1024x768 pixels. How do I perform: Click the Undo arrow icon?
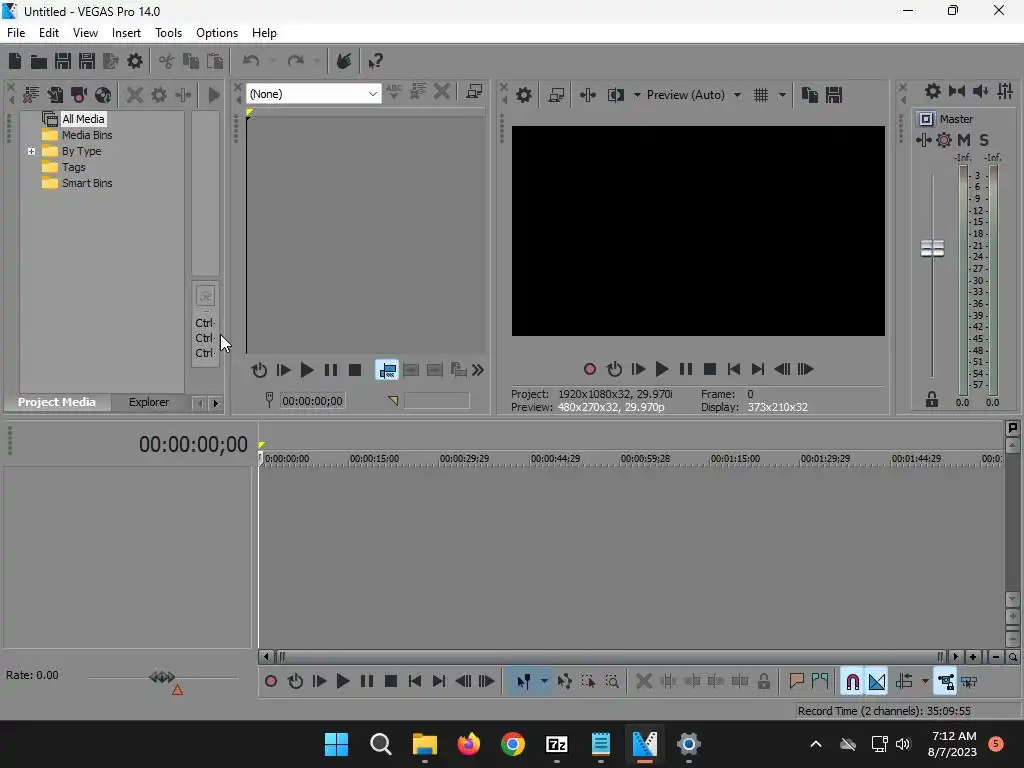tap(251, 61)
